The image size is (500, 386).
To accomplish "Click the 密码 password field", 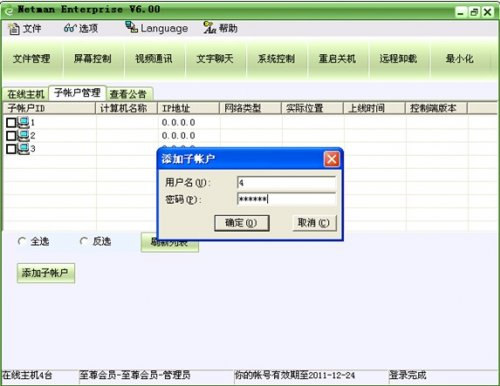I will pos(286,199).
